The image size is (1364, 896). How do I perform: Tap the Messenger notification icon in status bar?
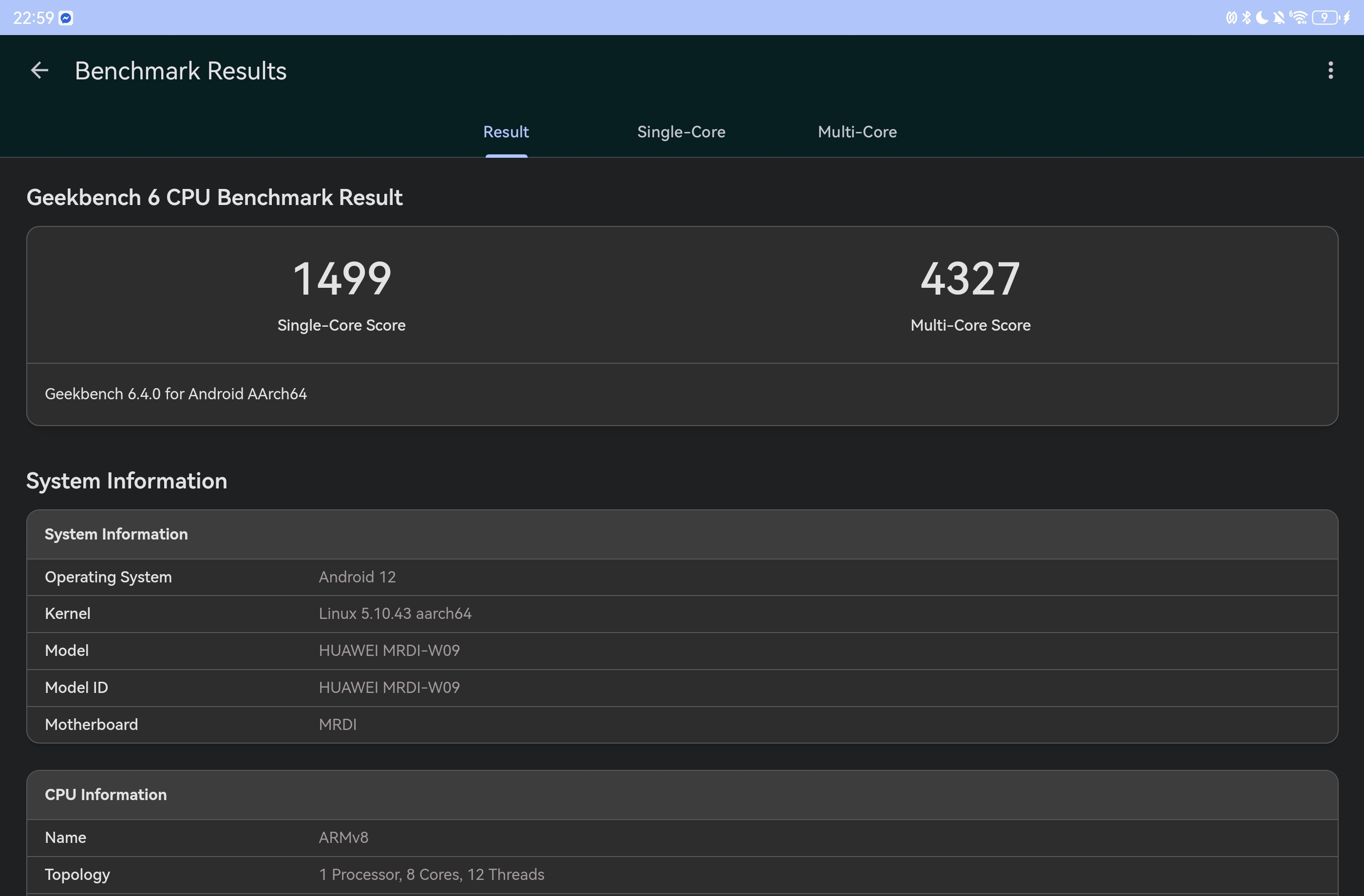(66, 19)
